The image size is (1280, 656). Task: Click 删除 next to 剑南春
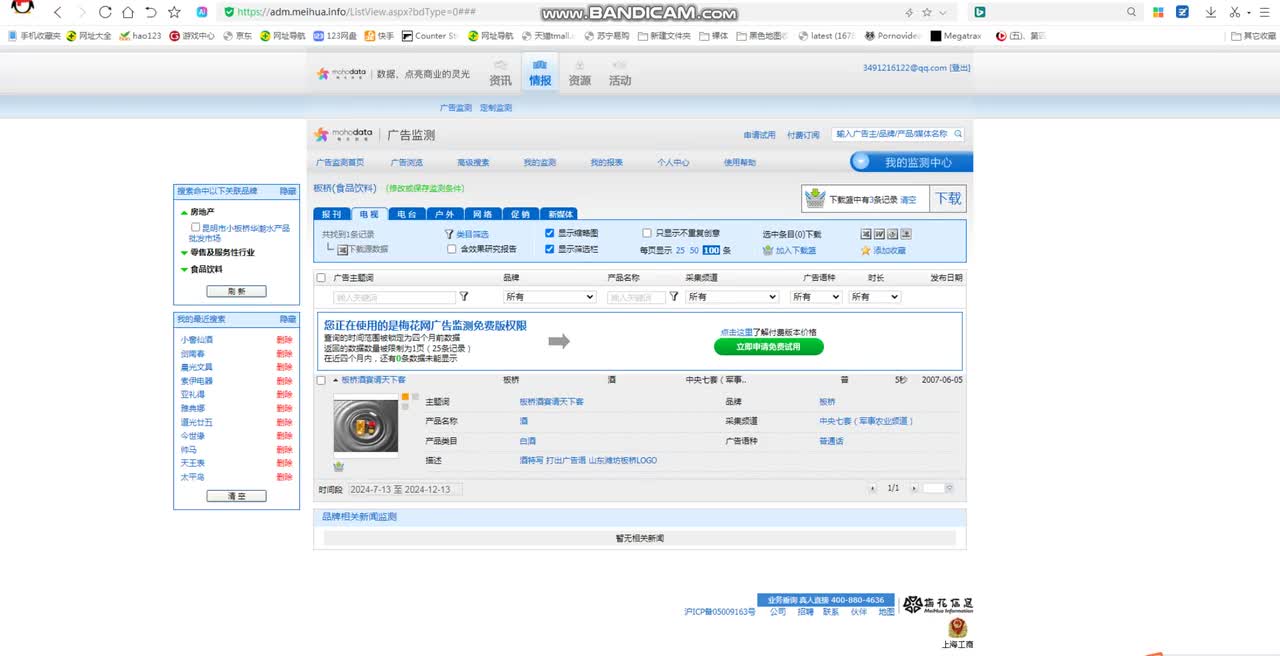tap(285, 353)
